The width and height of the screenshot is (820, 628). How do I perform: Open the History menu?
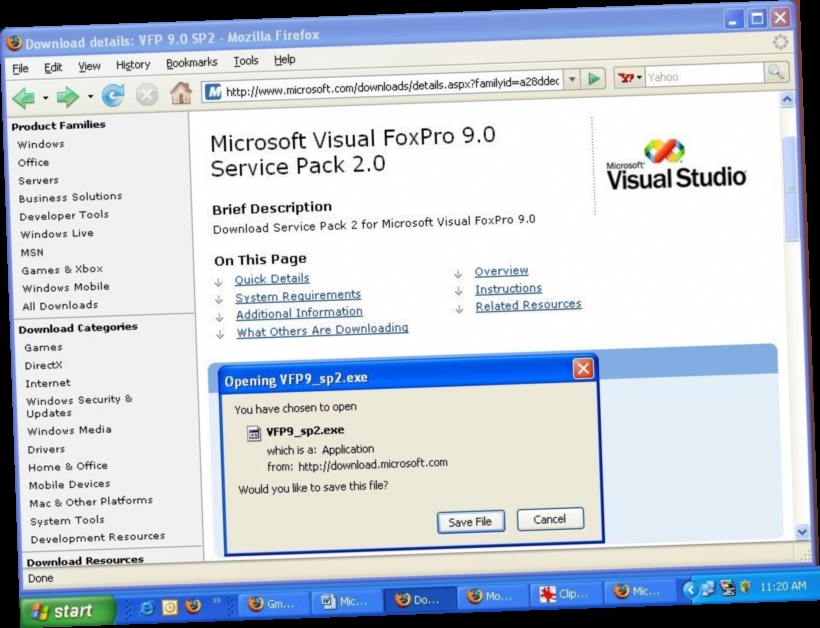pos(133,65)
